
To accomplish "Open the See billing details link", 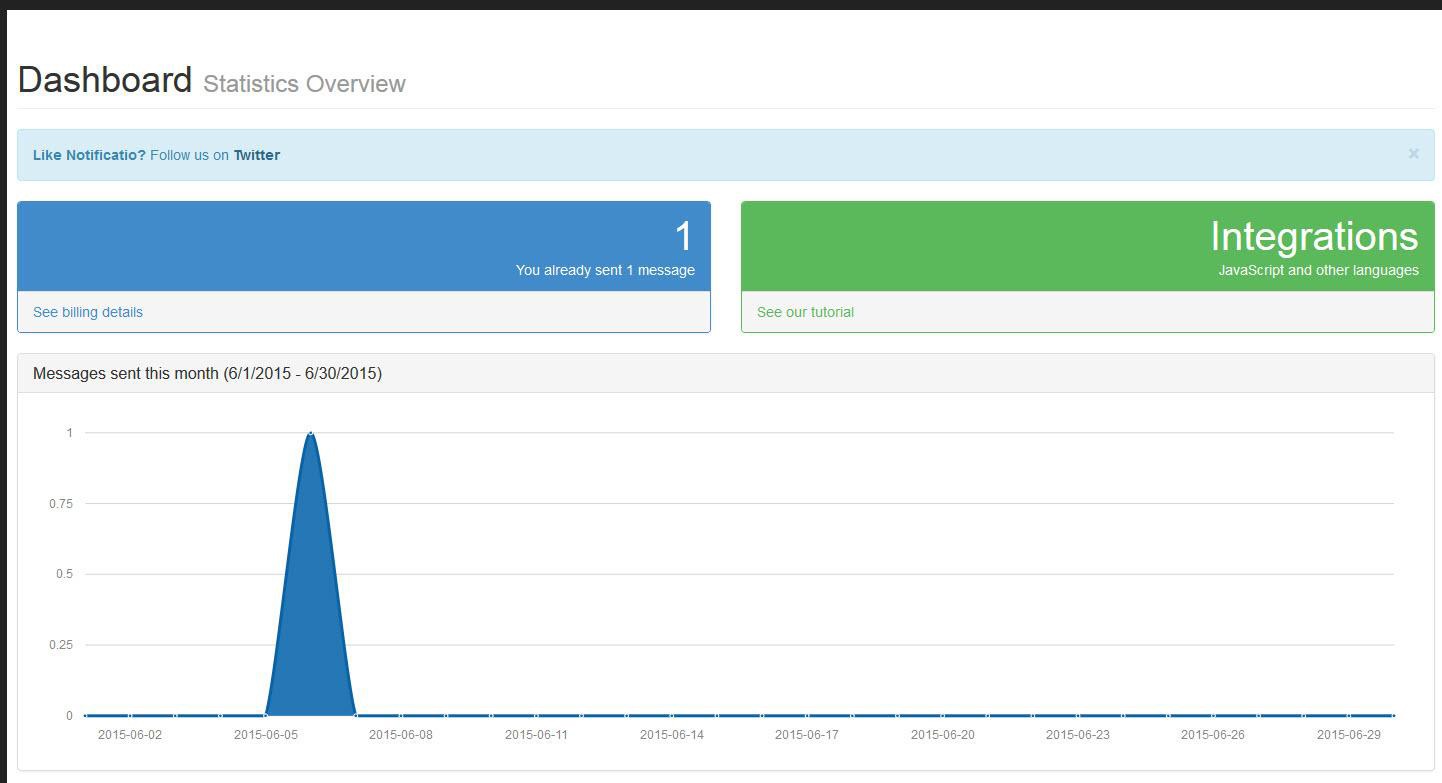I will [88, 312].
